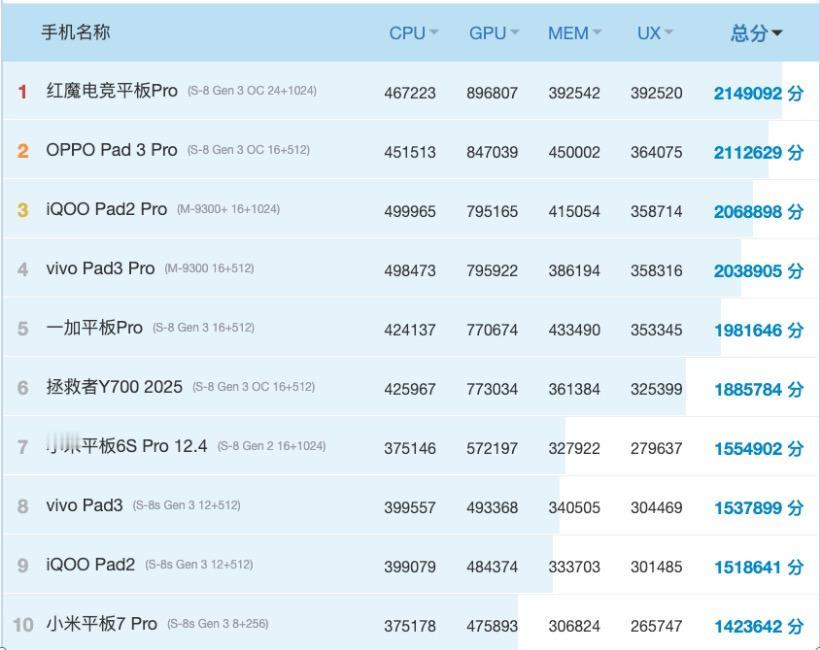Viewport: 820px width, 650px height.
Task: Click total score 1423642 分
Action: (758, 626)
